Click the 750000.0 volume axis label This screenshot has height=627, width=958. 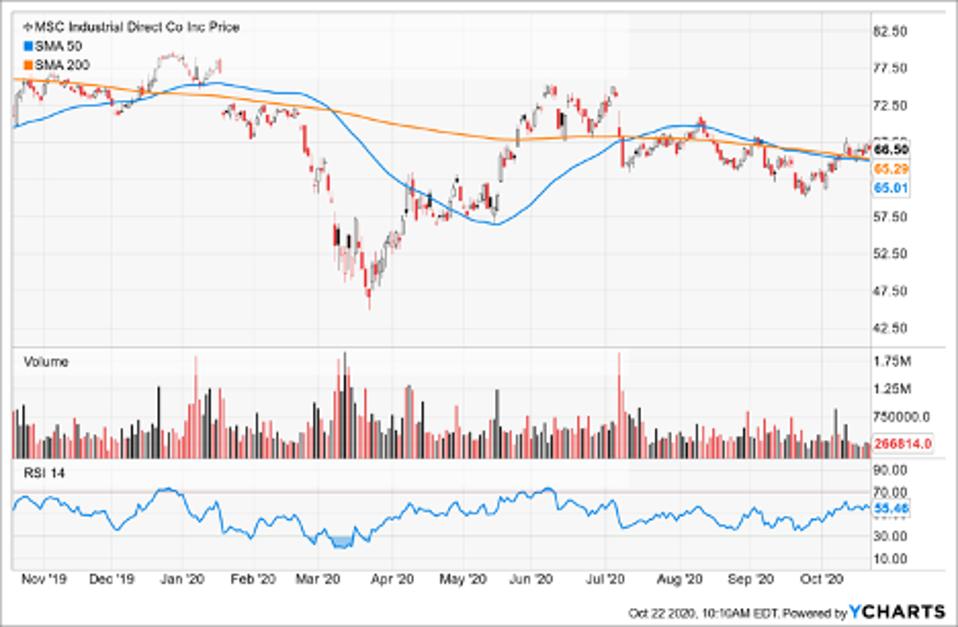coord(902,417)
